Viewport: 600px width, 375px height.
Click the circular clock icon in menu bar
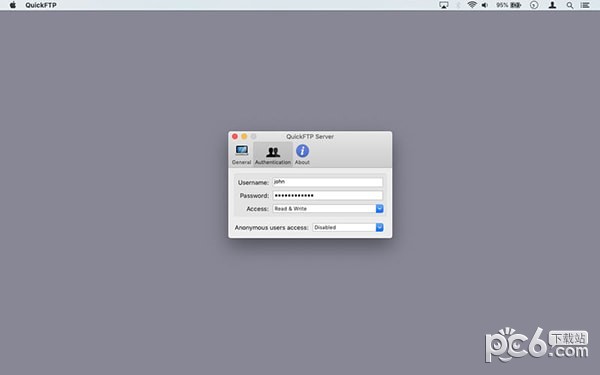coord(534,5)
